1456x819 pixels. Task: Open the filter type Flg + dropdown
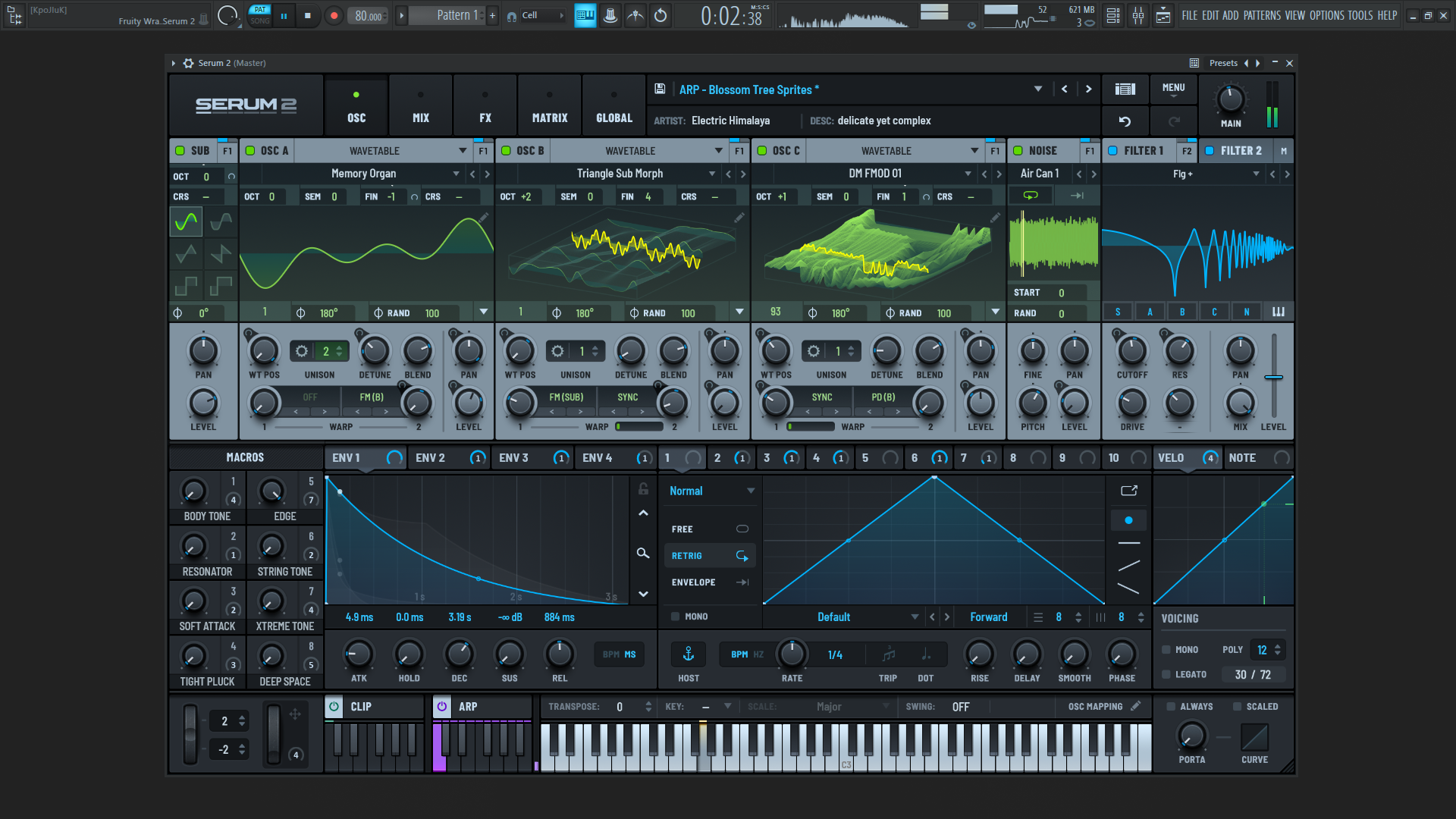pos(1256,174)
